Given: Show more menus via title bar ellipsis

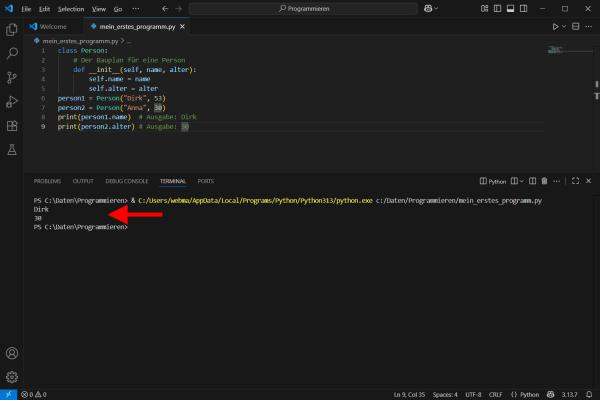Looking at the screenshot, I should tap(136, 9).
